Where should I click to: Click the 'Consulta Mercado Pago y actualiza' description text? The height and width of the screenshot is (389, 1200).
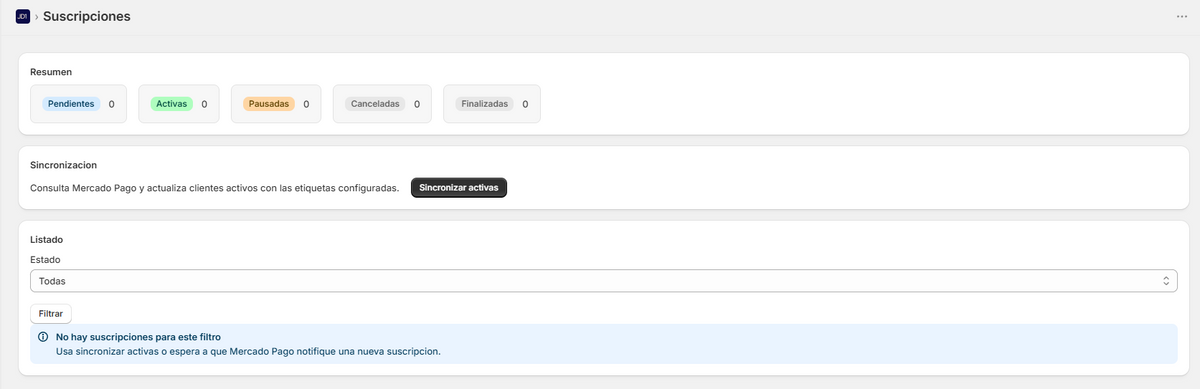pos(215,188)
